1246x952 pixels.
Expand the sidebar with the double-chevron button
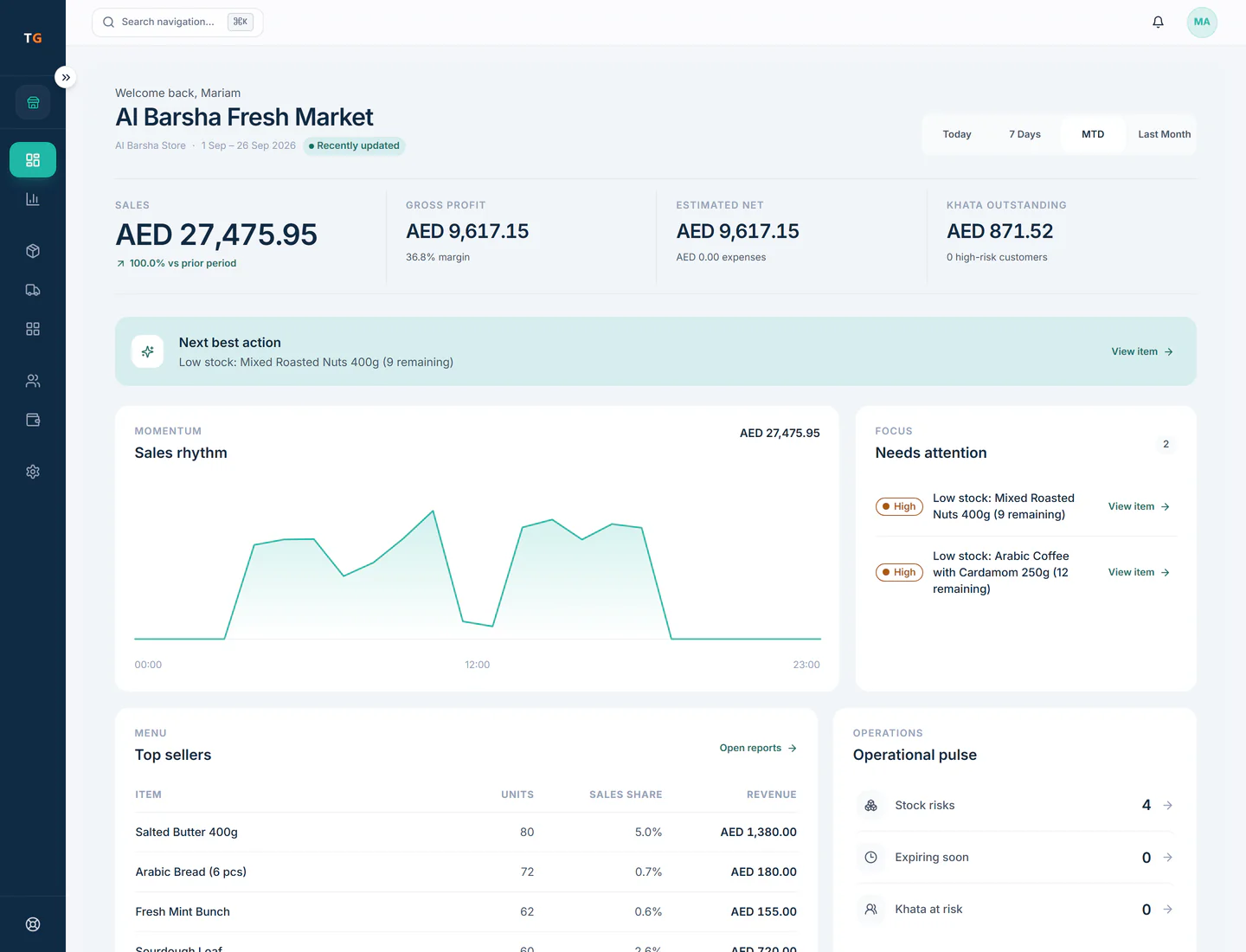[x=66, y=77]
